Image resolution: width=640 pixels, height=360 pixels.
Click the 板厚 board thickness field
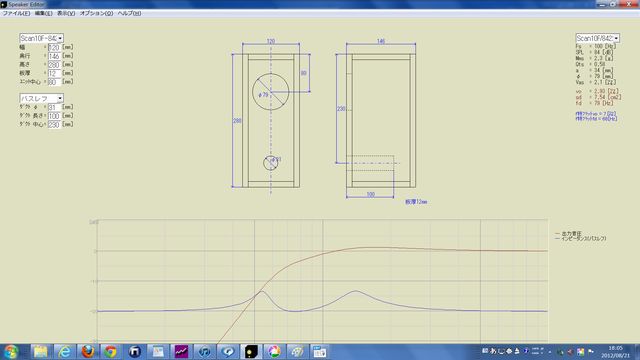(x=54, y=73)
